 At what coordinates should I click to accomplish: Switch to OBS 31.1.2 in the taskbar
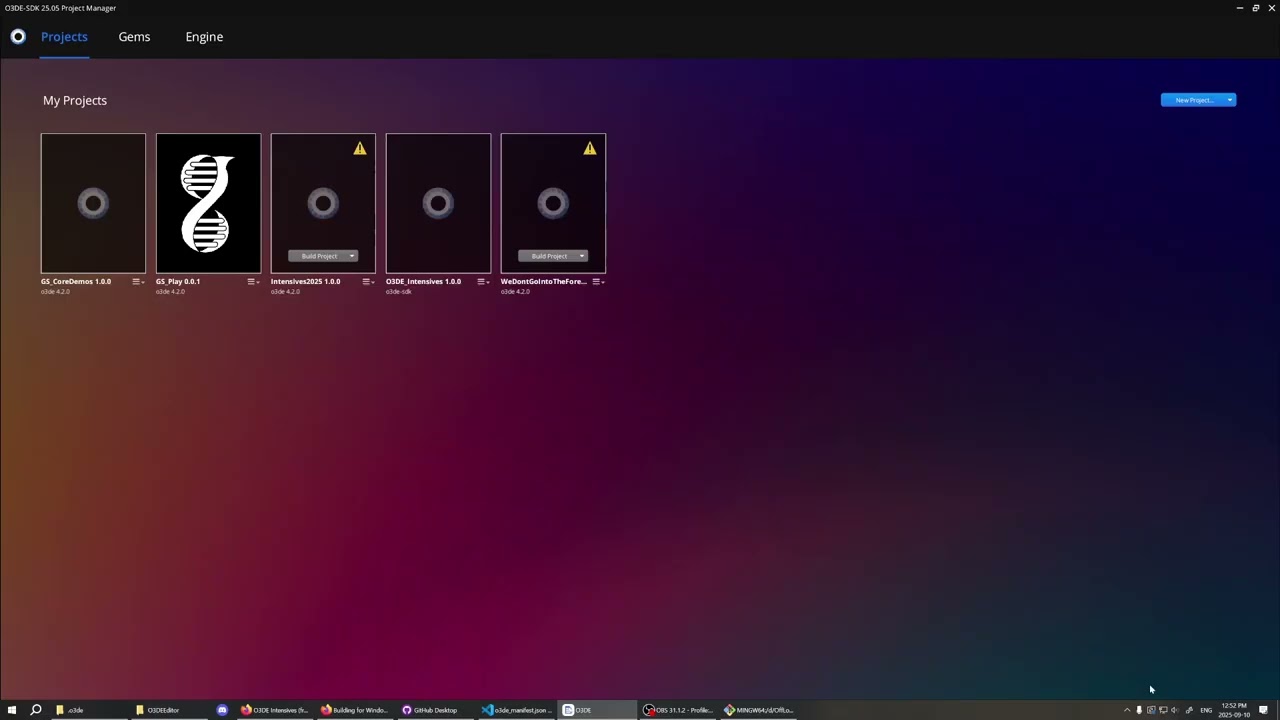[678, 710]
